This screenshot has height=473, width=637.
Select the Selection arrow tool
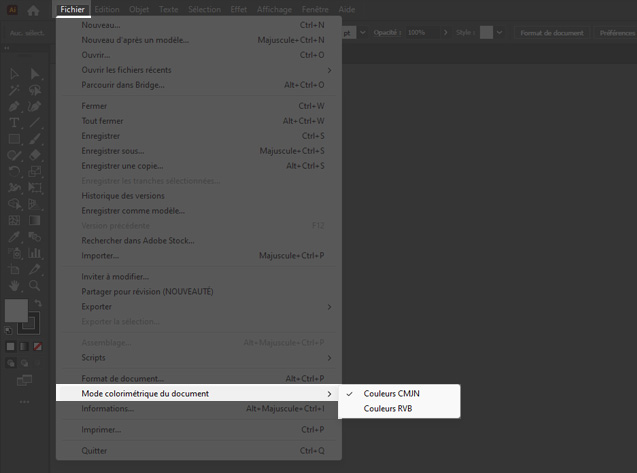point(15,74)
